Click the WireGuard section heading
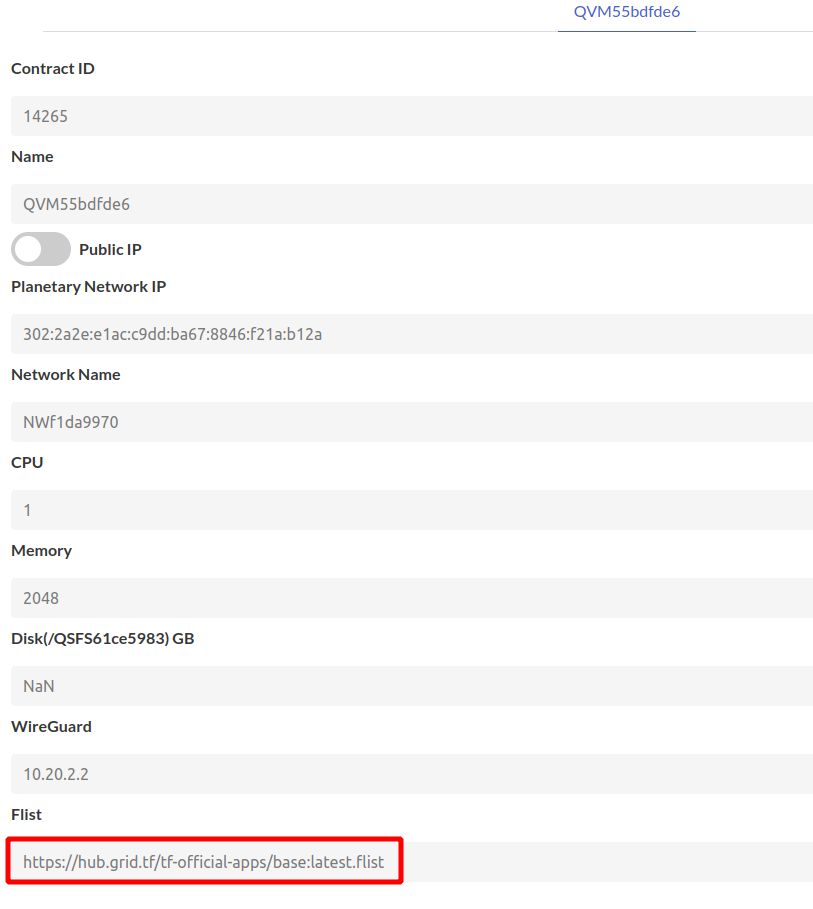 click(51, 726)
